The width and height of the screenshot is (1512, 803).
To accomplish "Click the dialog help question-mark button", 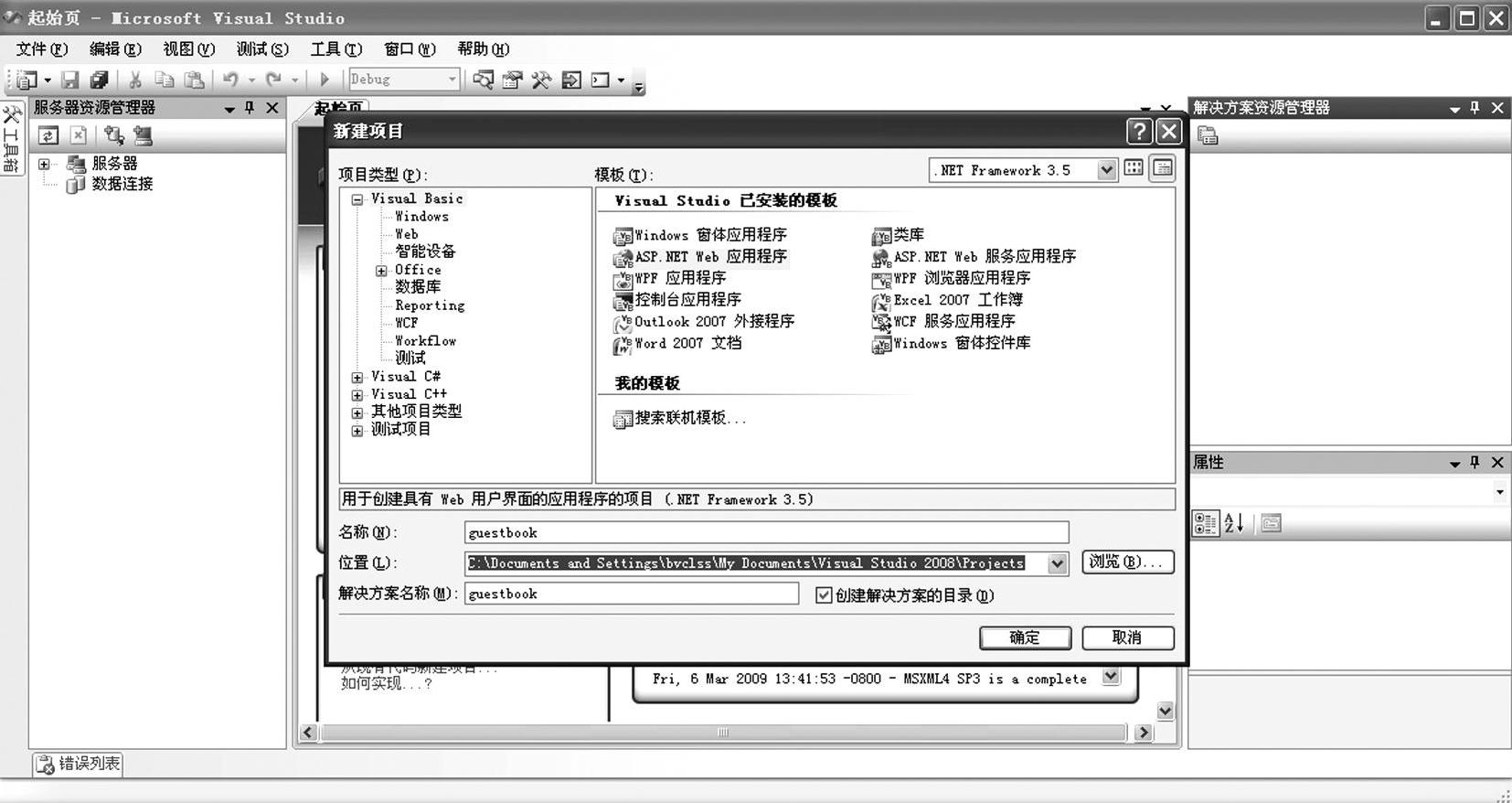I will tap(1139, 132).
